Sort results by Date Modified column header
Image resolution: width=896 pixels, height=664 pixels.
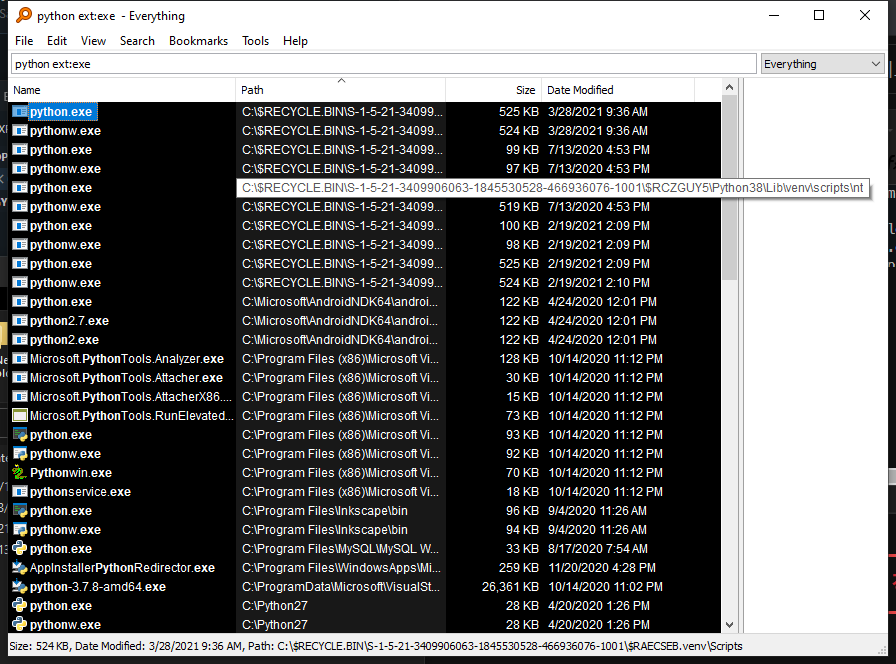(x=618, y=90)
